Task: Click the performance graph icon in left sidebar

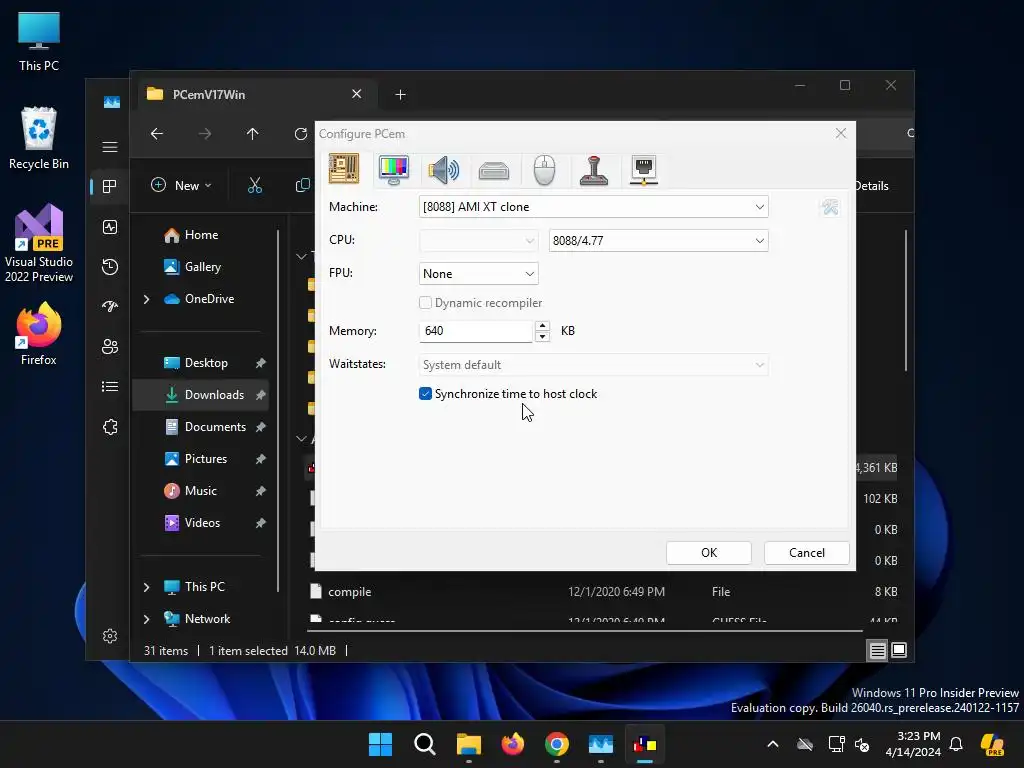Action: (110, 227)
